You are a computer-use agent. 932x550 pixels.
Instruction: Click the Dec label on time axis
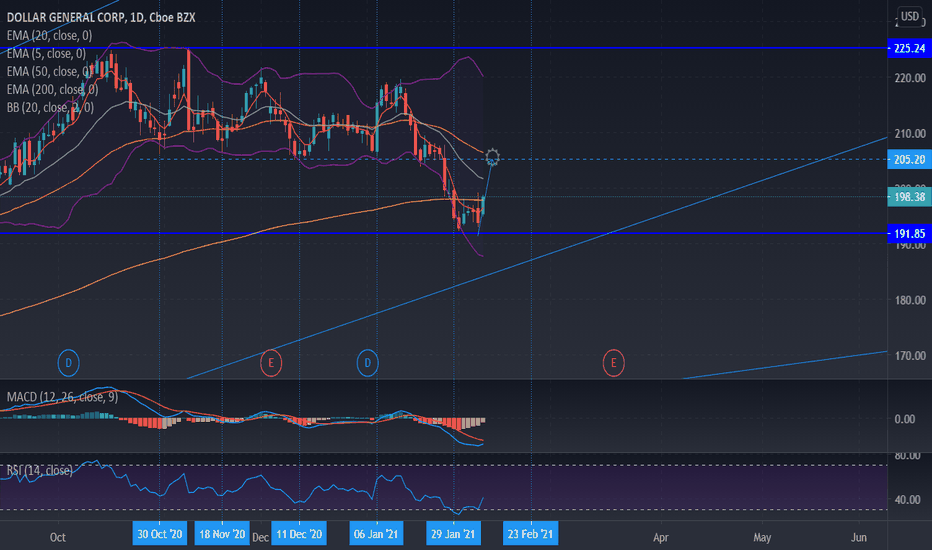click(x=260, y=537)
